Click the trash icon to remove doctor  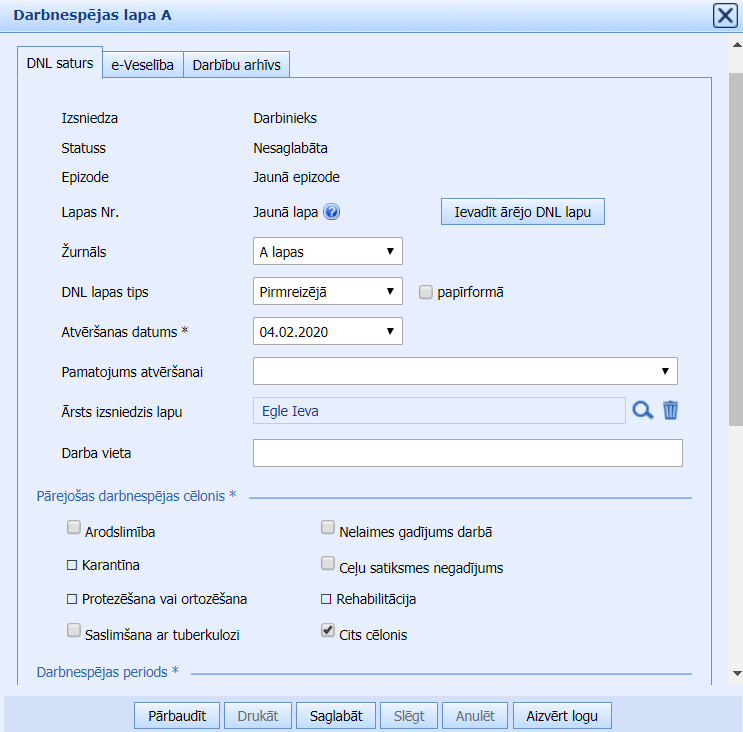pyautogui.click(x=671, y=410)
